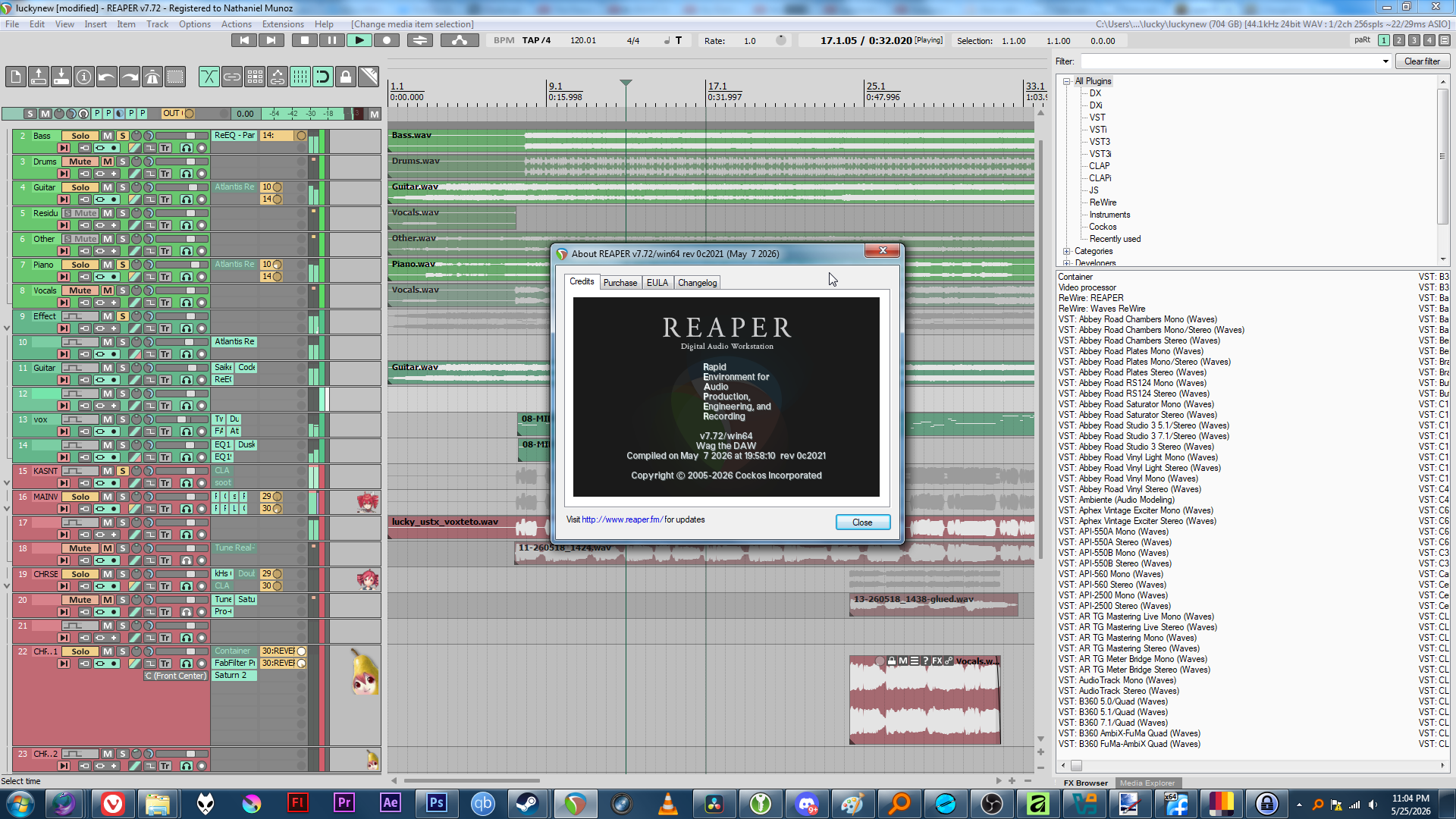Go to project end transport button
This screenshot has width=1456, height=819.
271,40
